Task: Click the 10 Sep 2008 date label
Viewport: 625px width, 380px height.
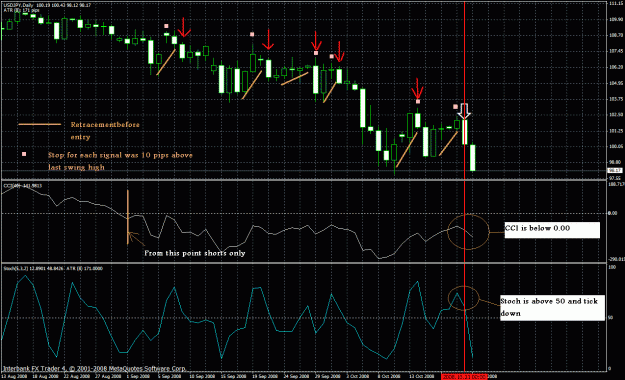Action: (201, 376)
